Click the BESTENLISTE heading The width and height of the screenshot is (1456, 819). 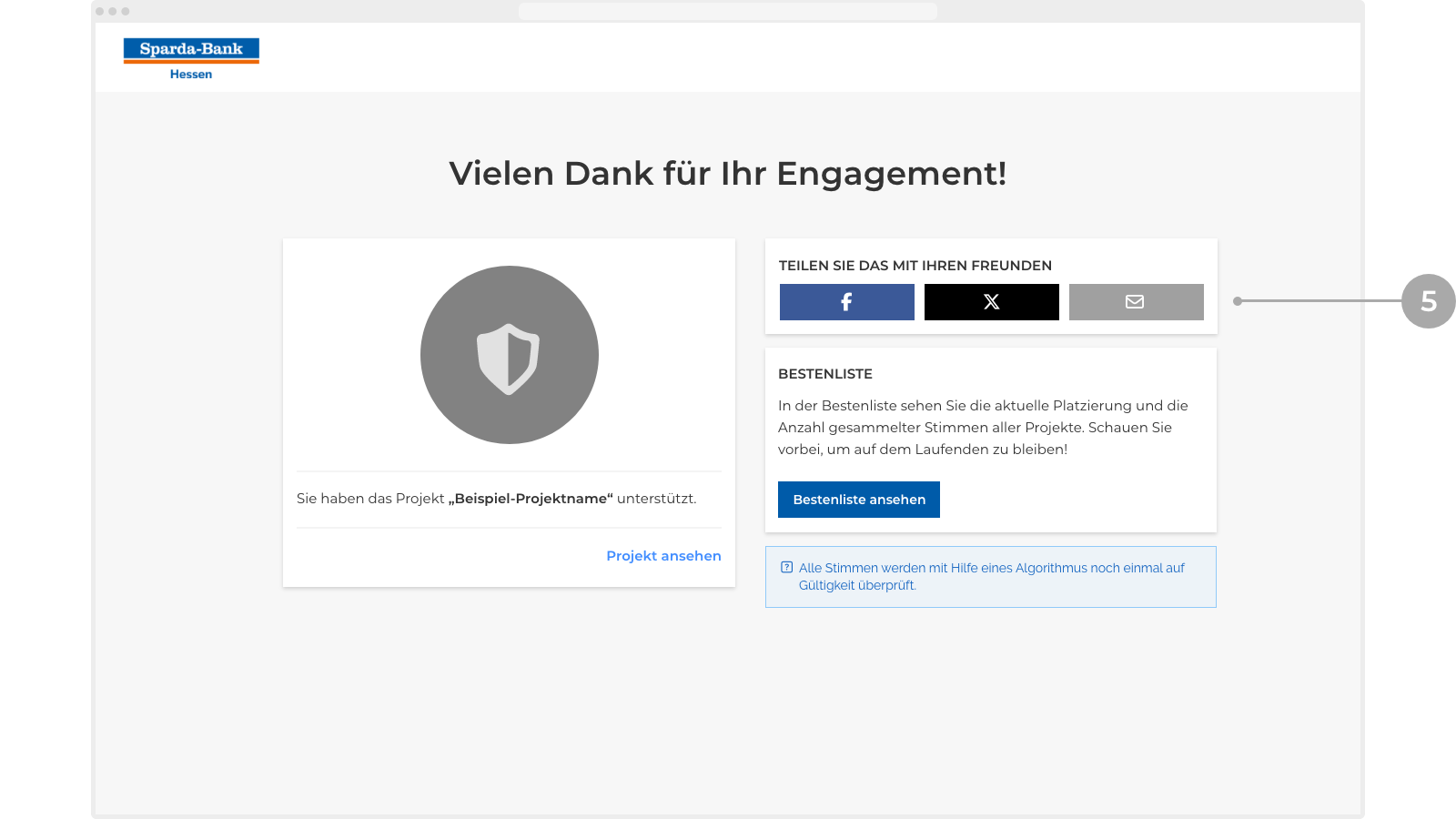pos(825,374)
